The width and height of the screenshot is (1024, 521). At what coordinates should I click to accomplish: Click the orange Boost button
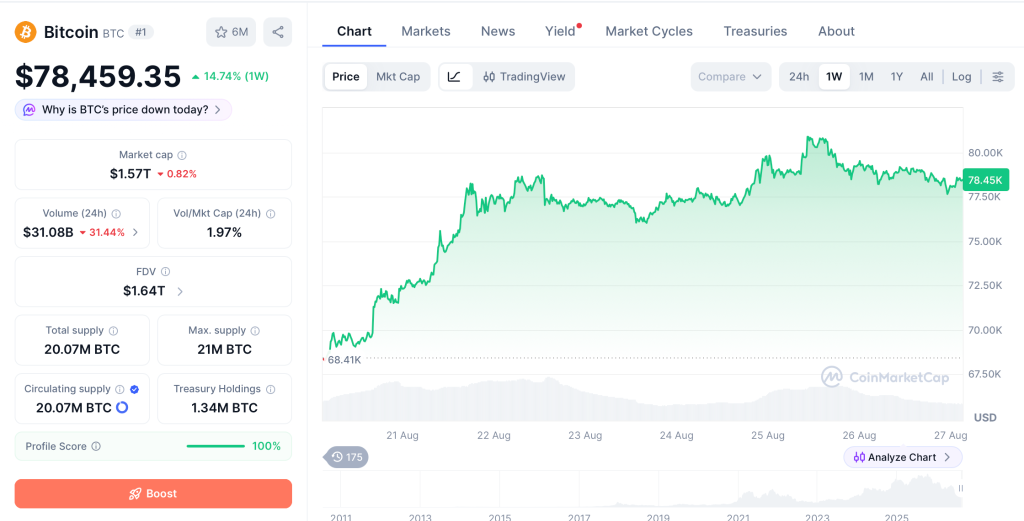coord(153,494)
